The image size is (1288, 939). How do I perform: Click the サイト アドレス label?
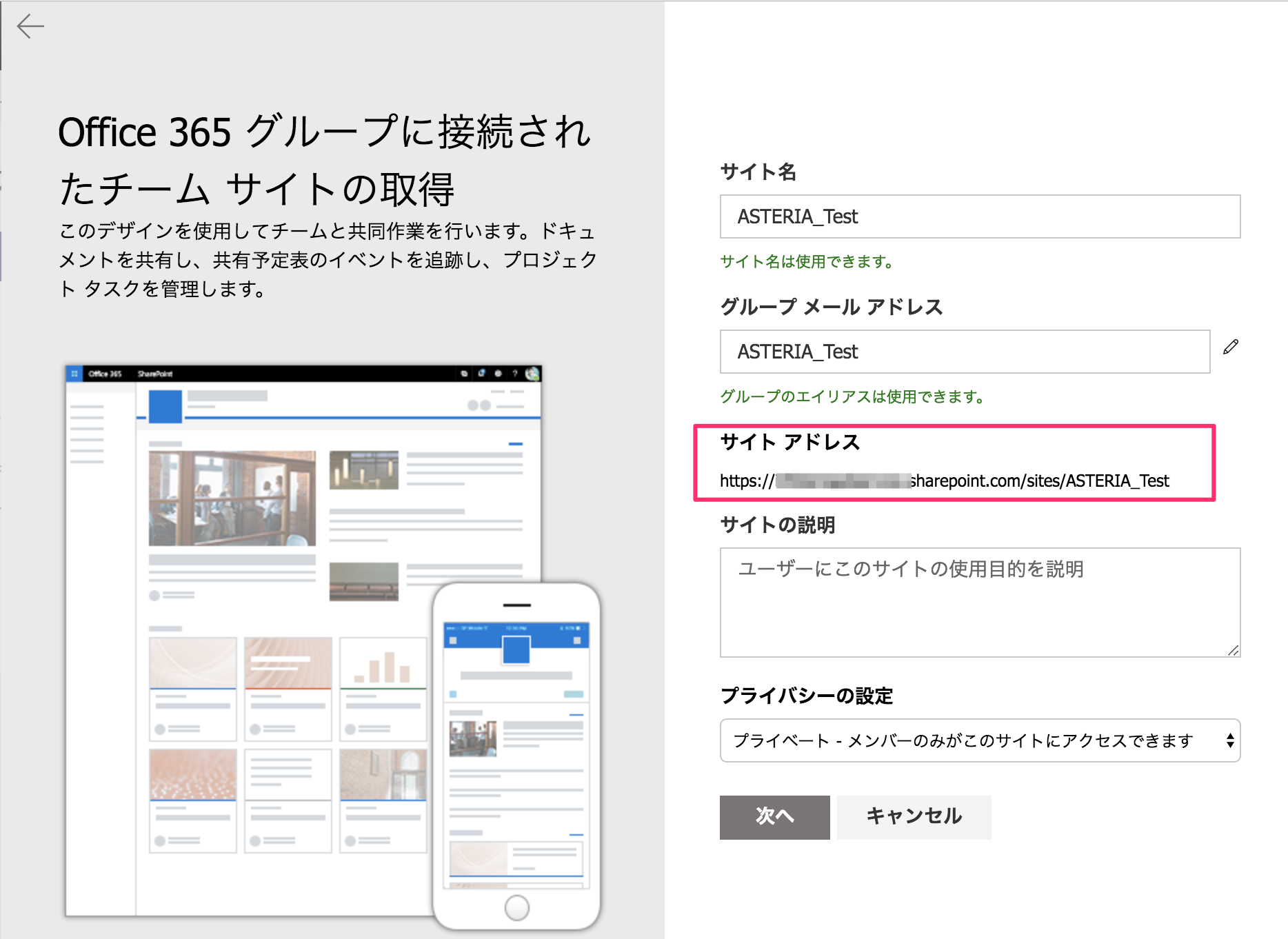[789, 442]
